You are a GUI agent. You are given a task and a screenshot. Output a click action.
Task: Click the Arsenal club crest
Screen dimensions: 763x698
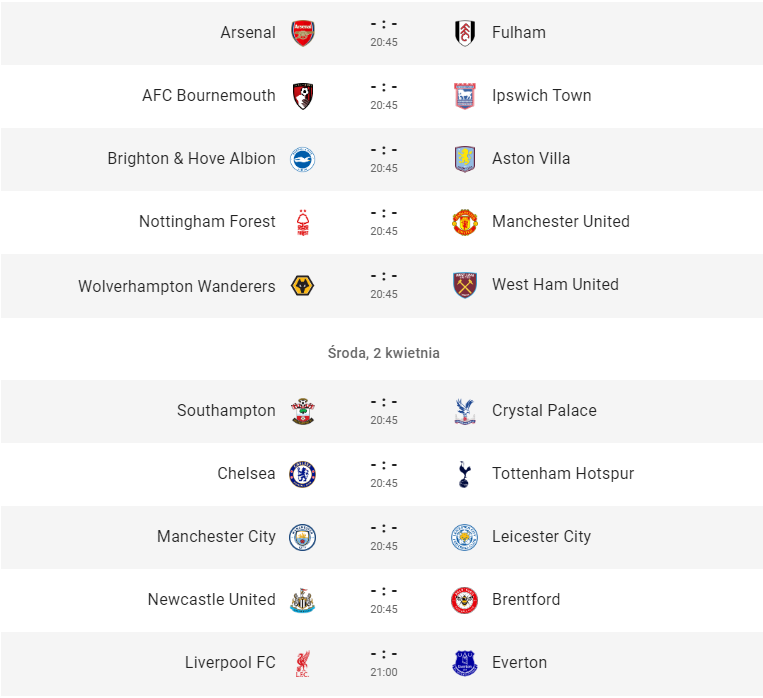point(303,33)
